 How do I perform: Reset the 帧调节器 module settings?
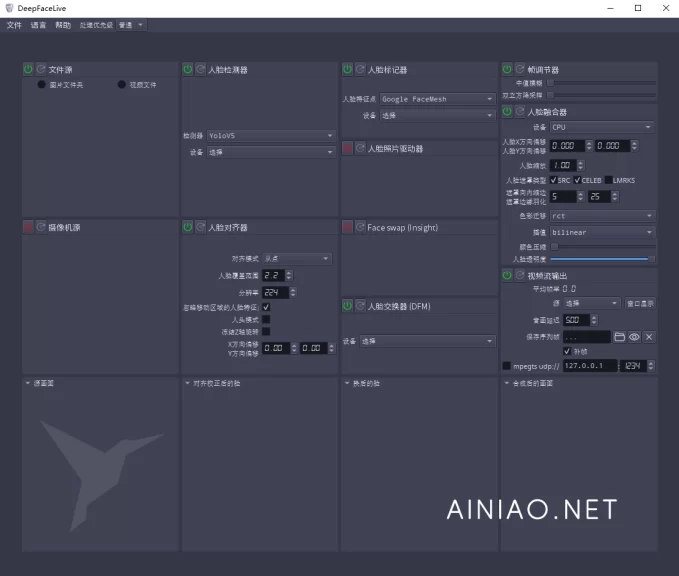(x=520, y=69)
